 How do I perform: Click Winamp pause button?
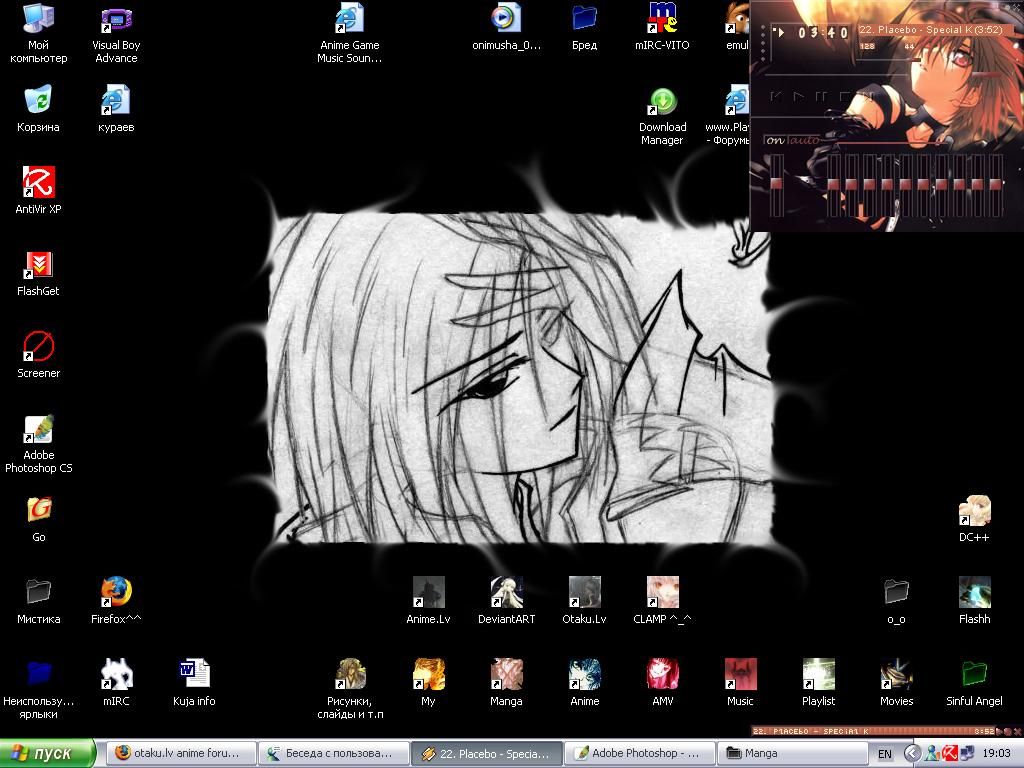pos(820,97)
